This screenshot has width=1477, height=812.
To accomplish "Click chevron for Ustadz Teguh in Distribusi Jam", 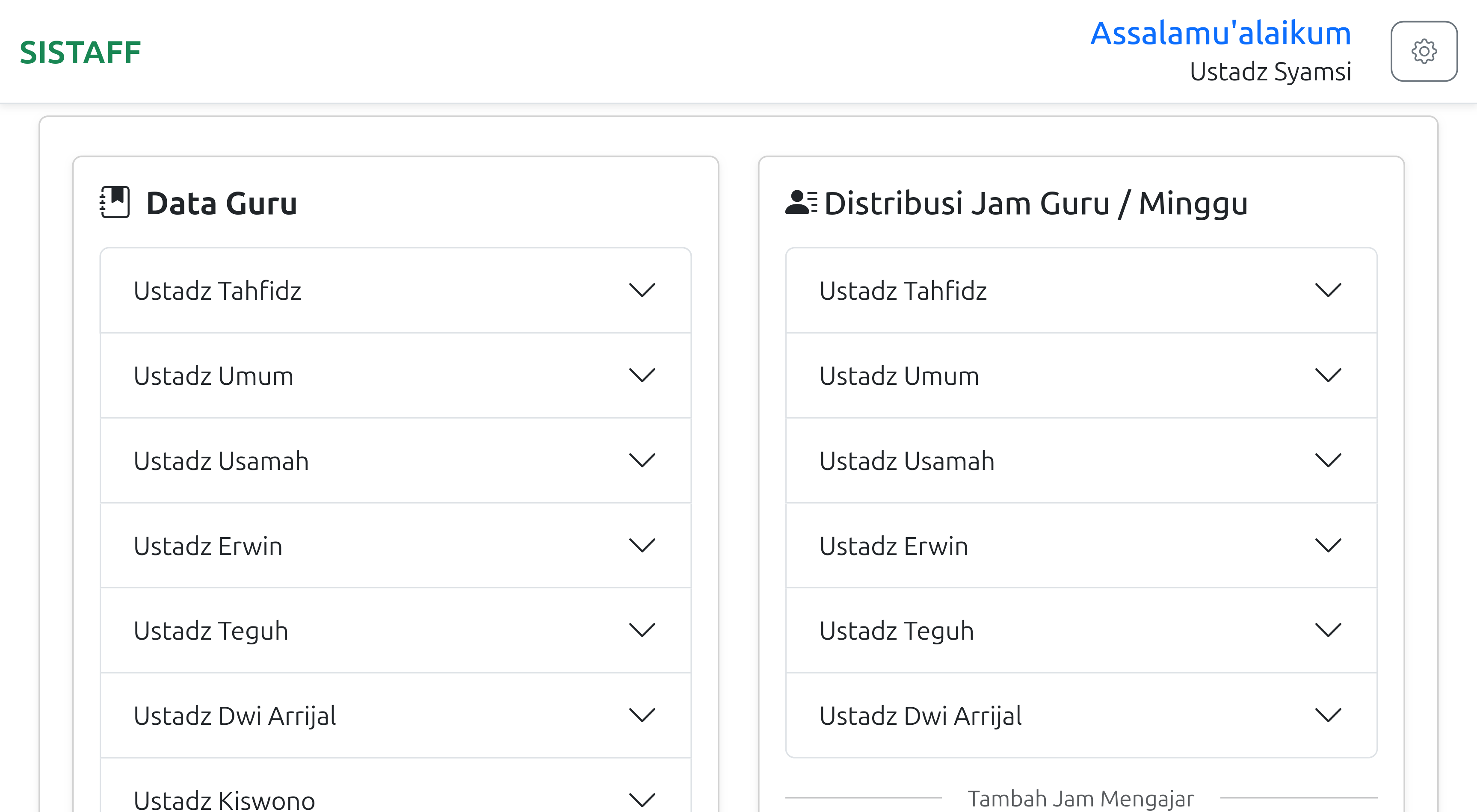I will 1327,630.
